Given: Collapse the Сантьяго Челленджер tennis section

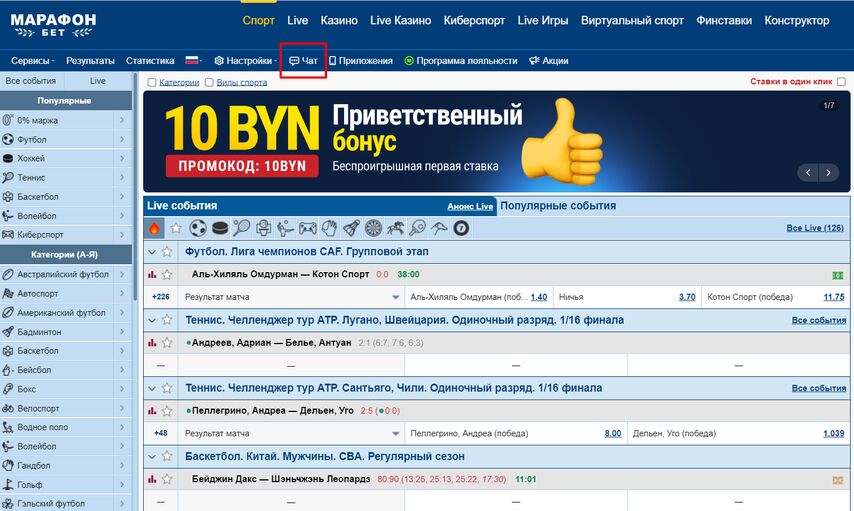Looking at the screenshot, I should click(x=152, y=388).
